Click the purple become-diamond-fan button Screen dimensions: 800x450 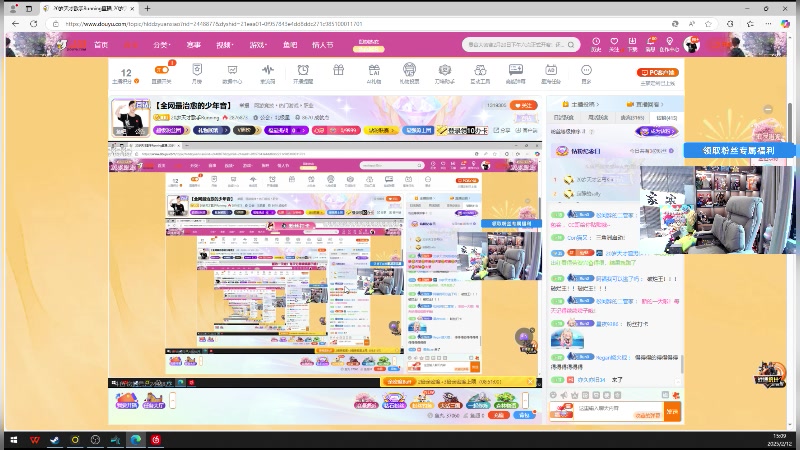click(657, 132)
